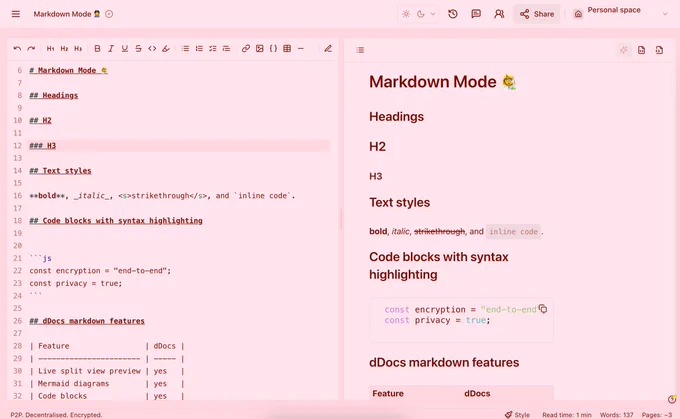
Task: Insert an image
Action: tap(259, 49)
